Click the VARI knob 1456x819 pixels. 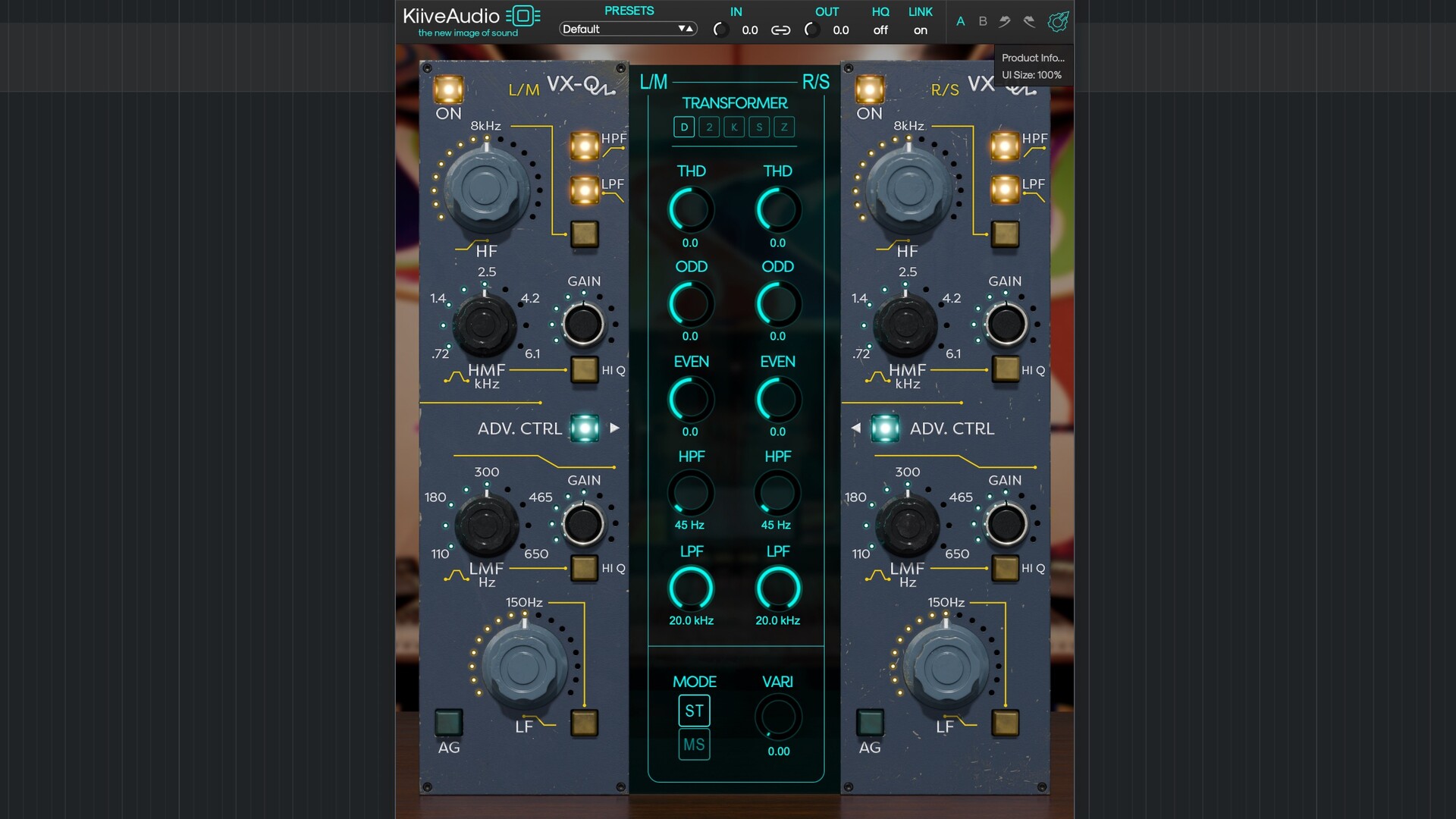pos(778,717)
